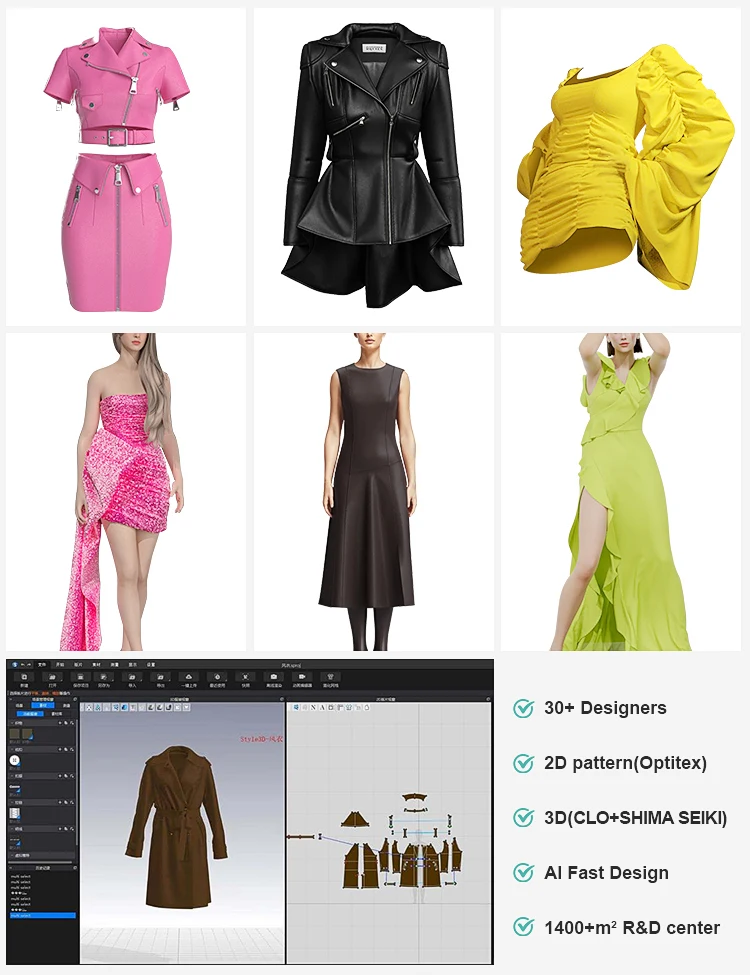Open the highlighted first menu tab 文件
This screenshot has height=975, width=750.
click(x=42, y=665)
